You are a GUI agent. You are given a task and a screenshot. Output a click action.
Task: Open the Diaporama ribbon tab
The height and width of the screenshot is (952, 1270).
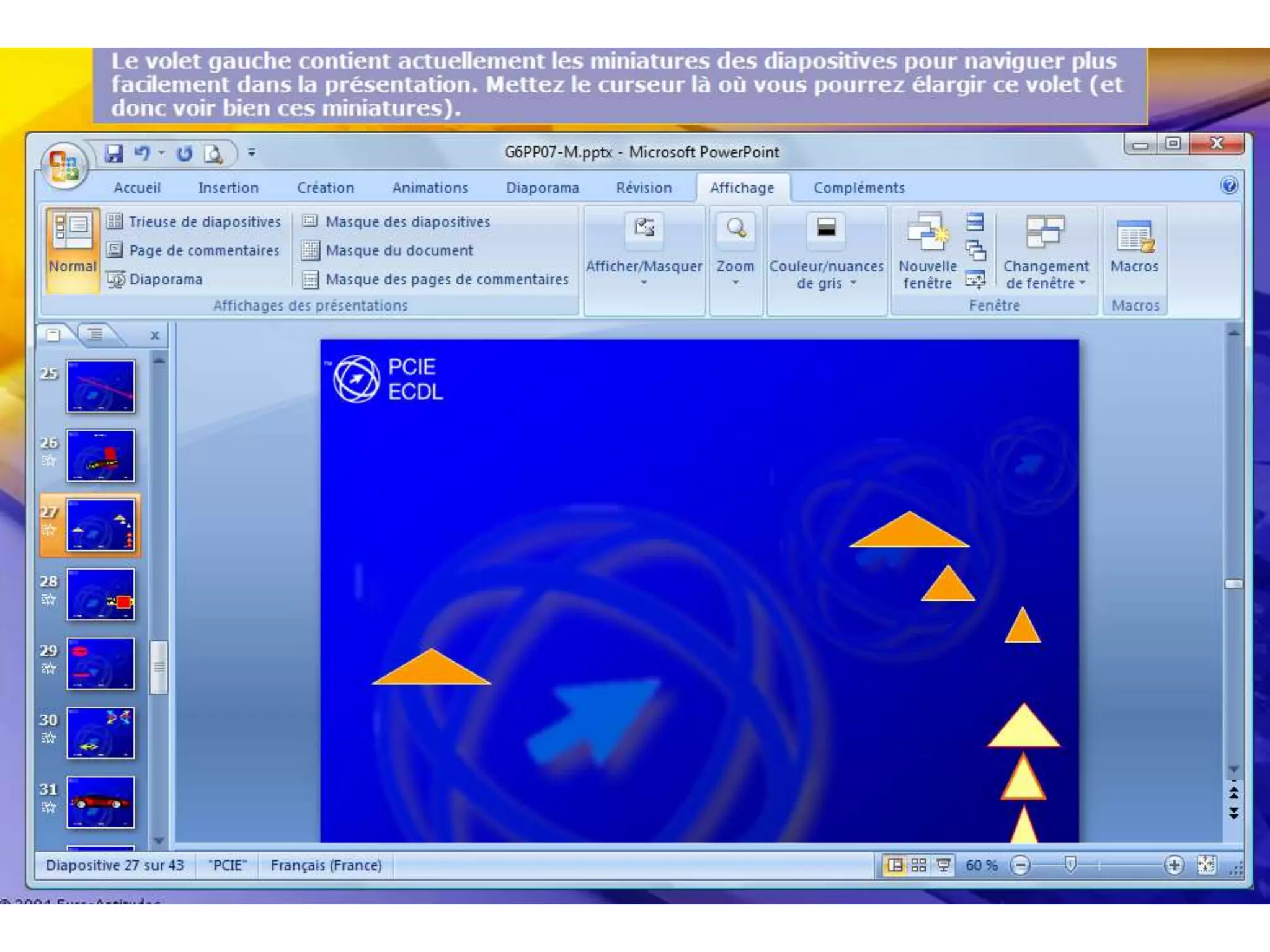pyautogui.click(x=542, y=188)
